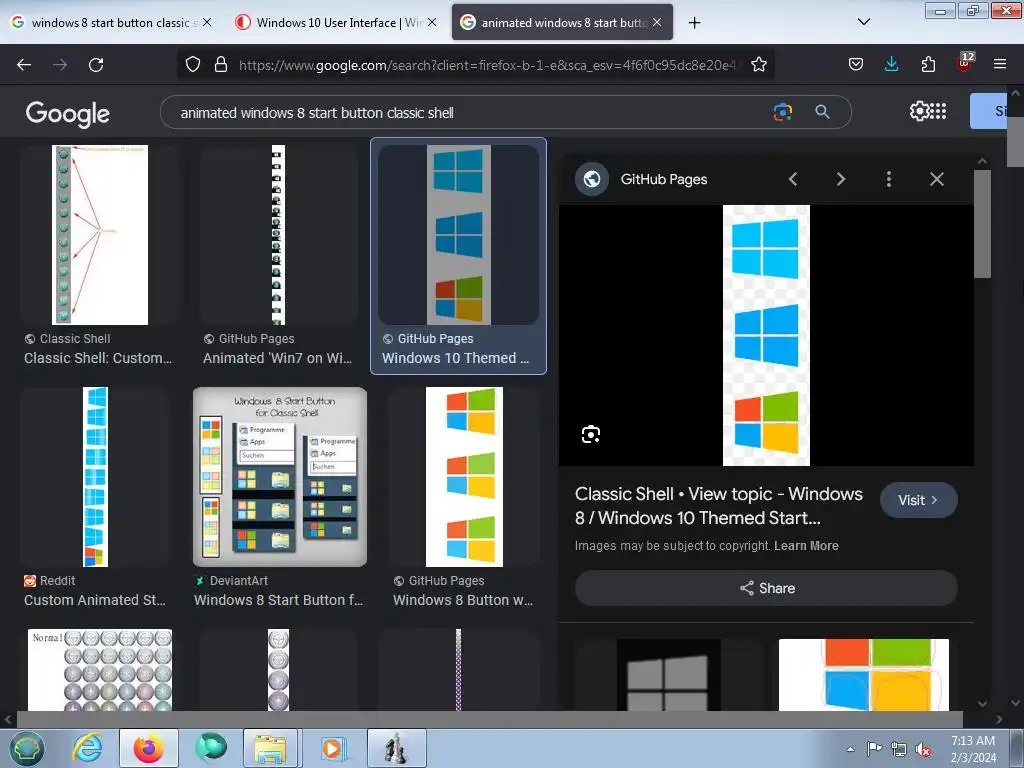Switch to 'windows 8 start button classic' tab
Image resolution: width=1024 pixels, height=768 pixels.
click(x=110, y=23)
